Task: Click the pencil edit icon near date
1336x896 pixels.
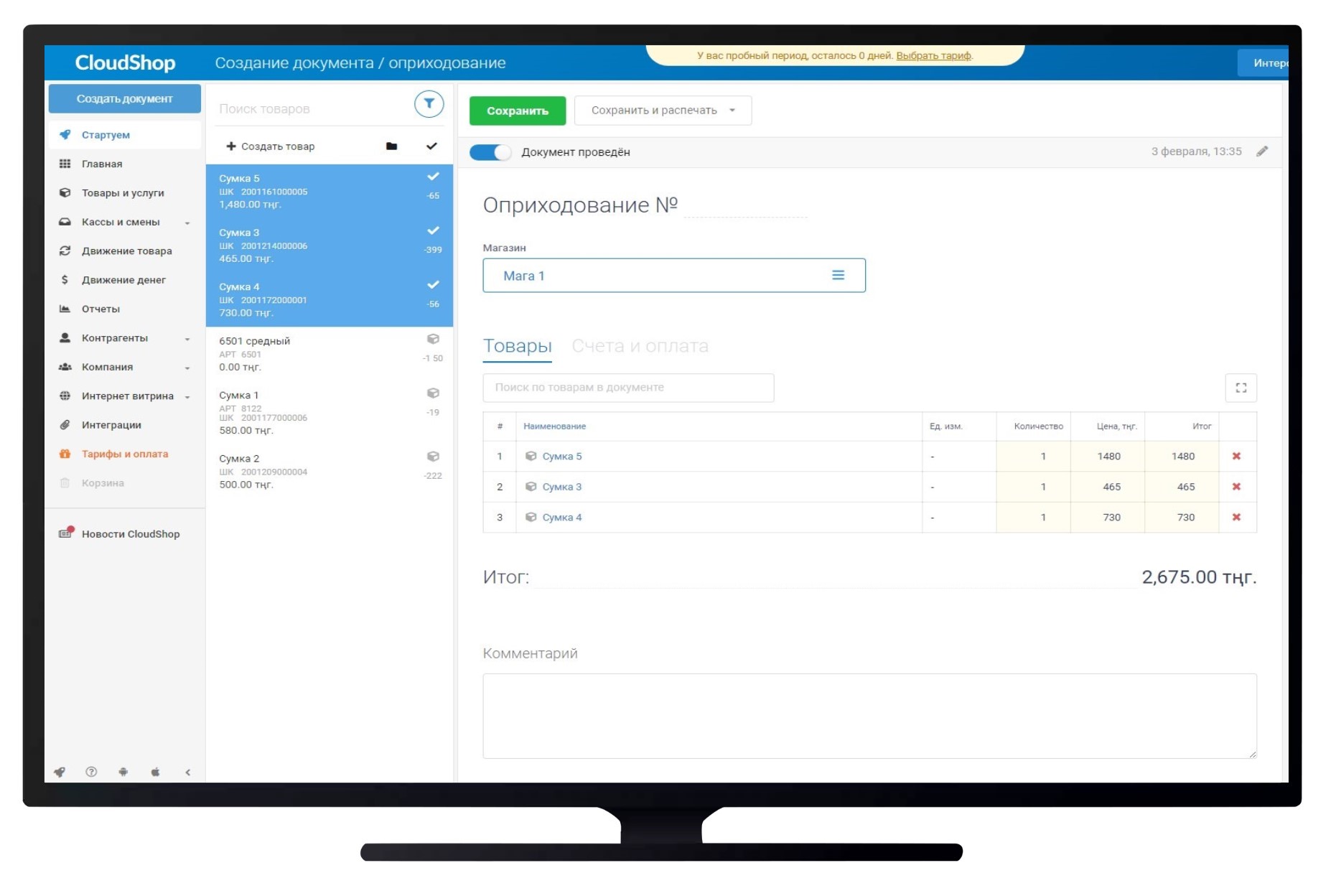Action: click(1262, 151)
